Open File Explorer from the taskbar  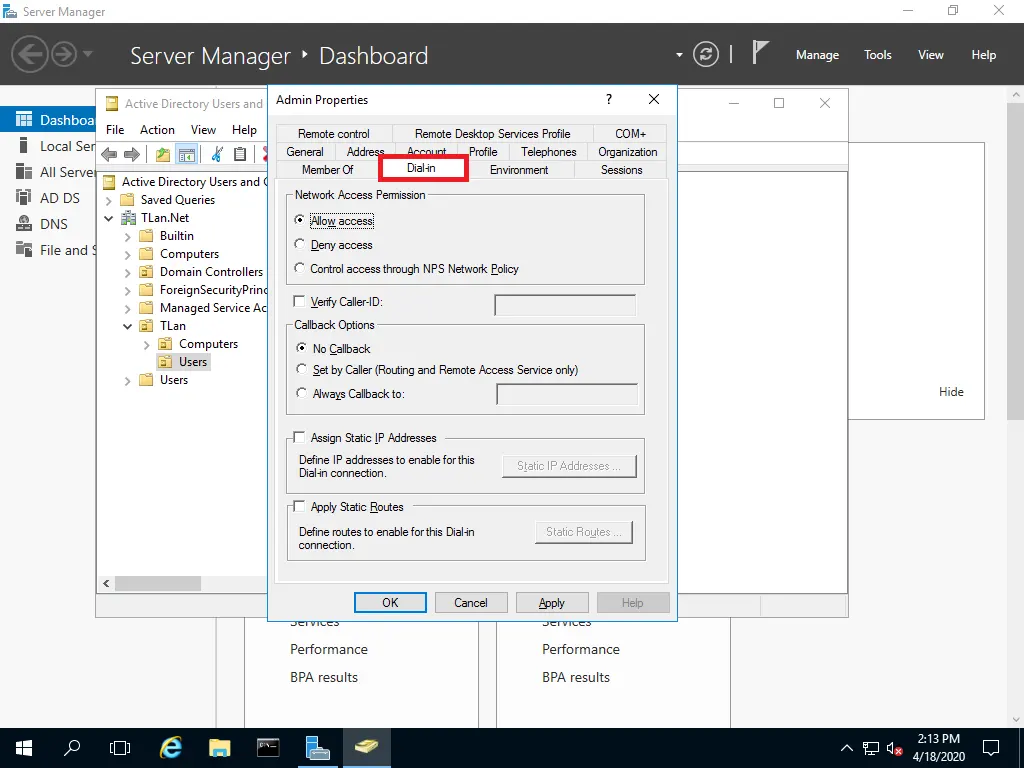point(219,747)
